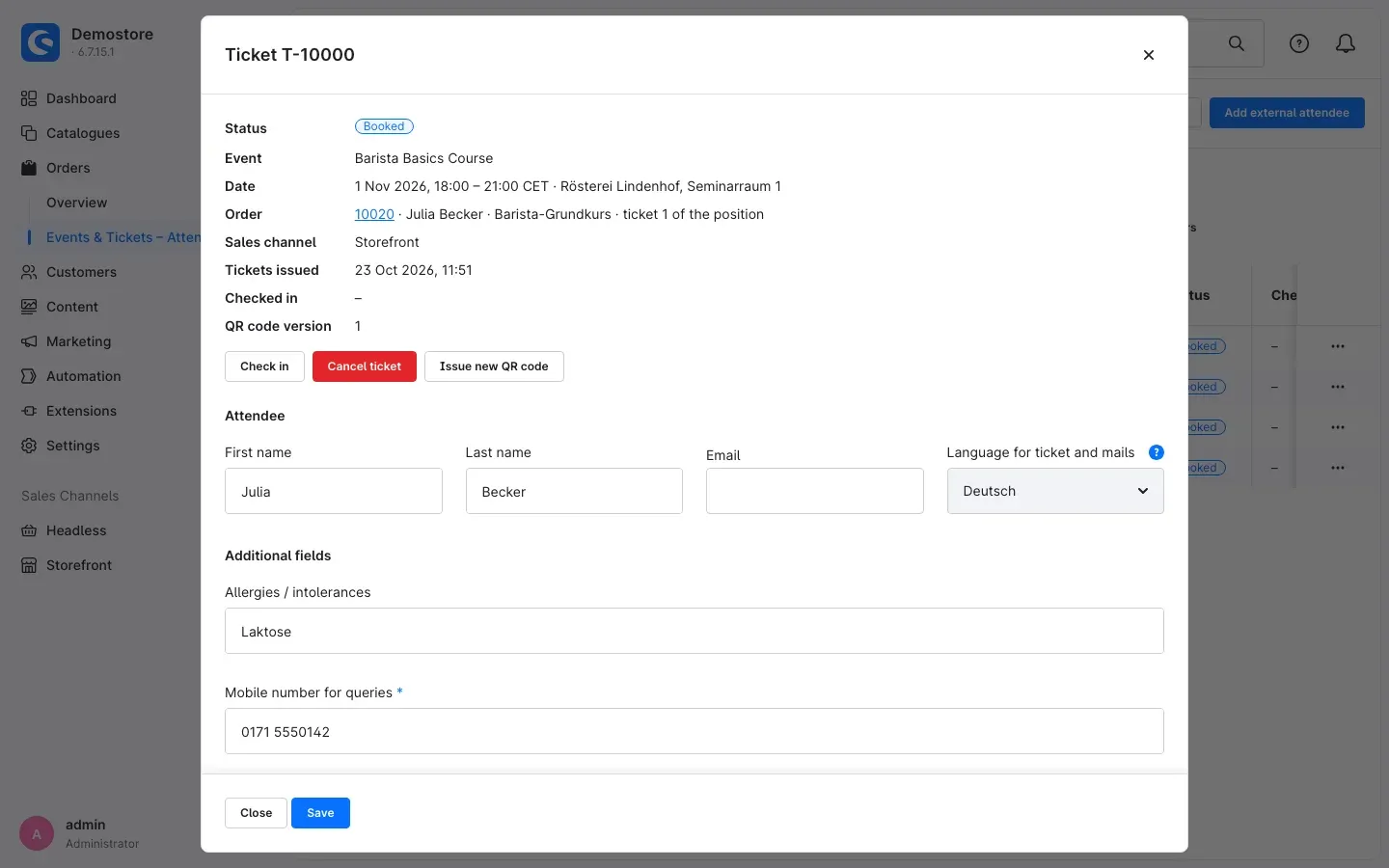Viewport: 1389px width, 868px height.
Task: Open order 10020 link
Action: tap(374, 214)
